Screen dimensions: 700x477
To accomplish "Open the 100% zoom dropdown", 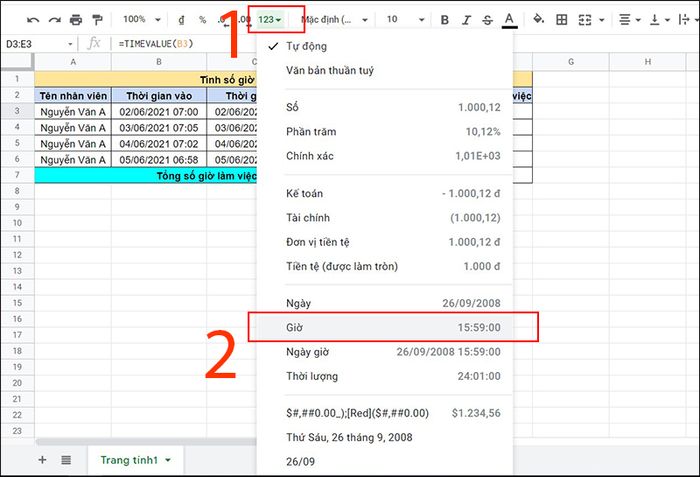I will 142,20.
